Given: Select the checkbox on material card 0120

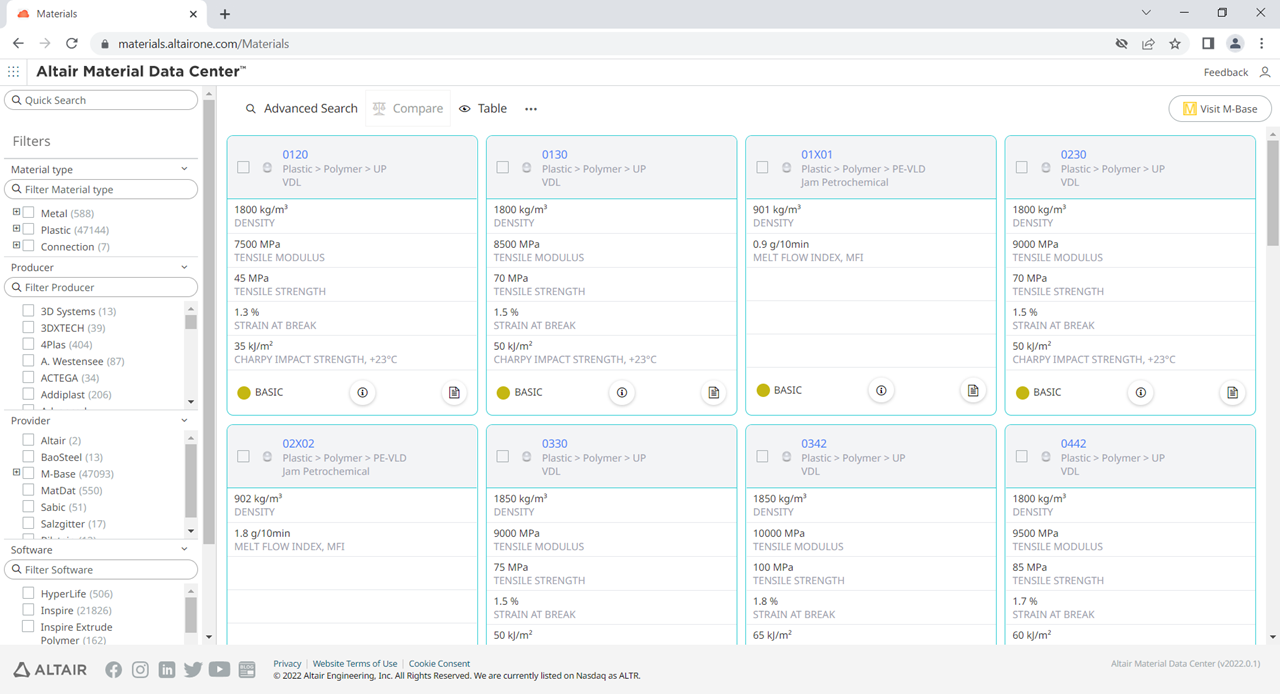Looking at the screenshot, I should tap(243, 167).
